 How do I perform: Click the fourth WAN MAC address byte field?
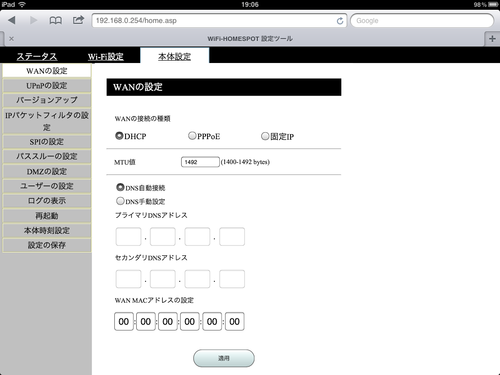(190, 322)
